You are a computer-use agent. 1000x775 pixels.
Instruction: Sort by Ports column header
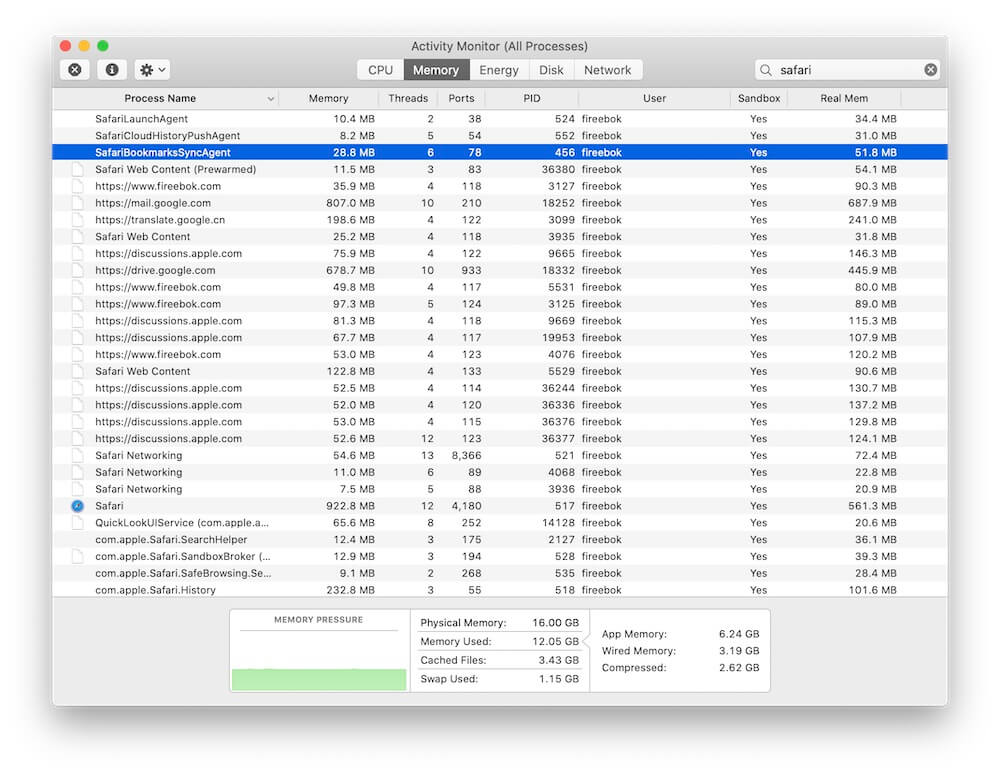tap(461, 98)
